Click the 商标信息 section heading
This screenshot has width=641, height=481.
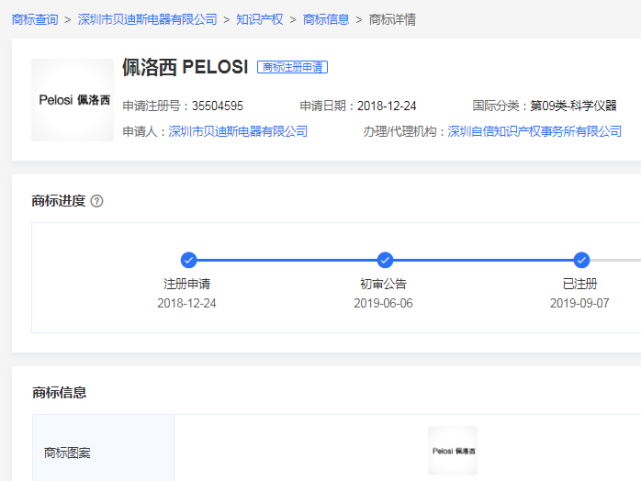59,392
